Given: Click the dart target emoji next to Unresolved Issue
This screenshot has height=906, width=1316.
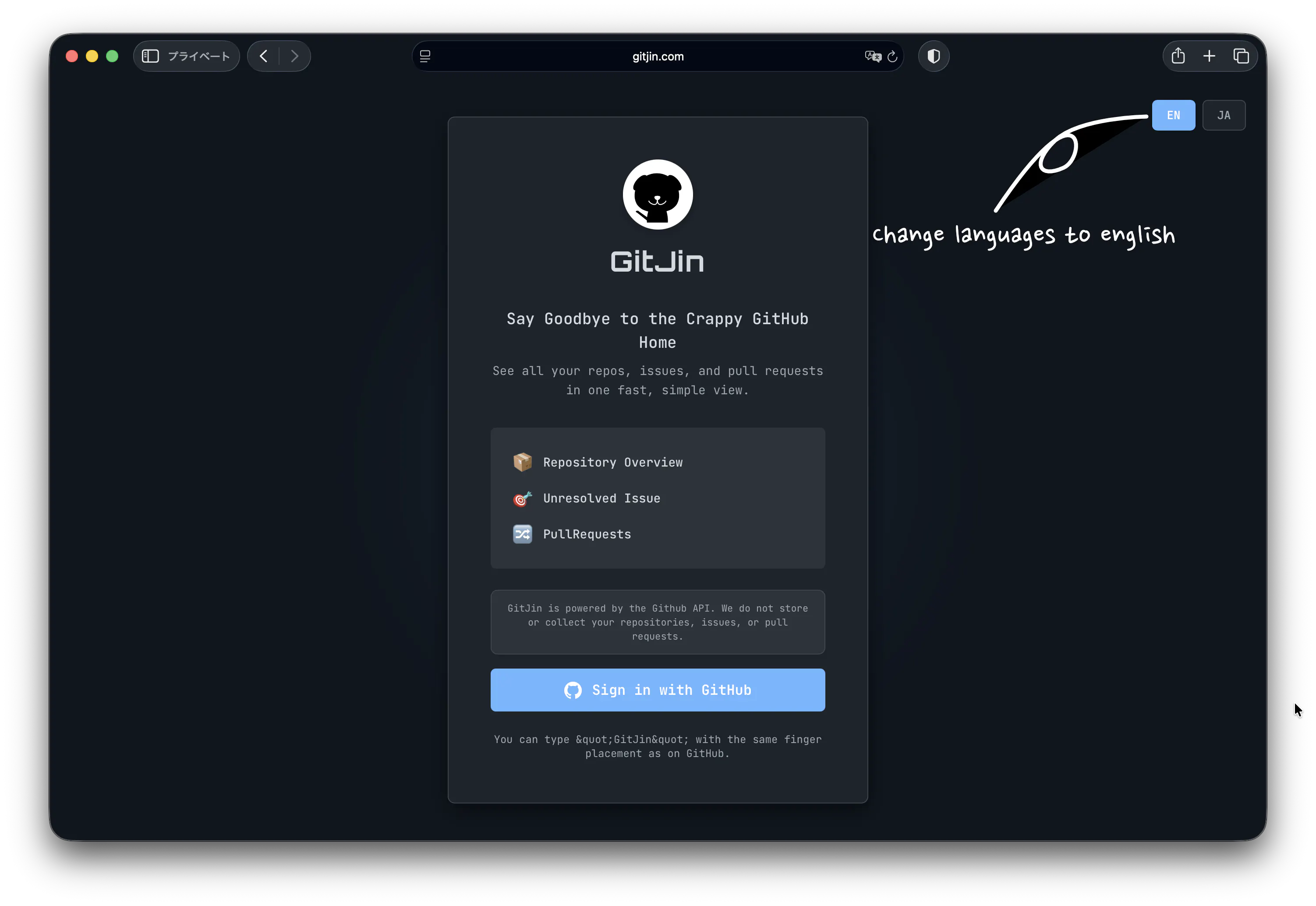Looking at the screenshot, I should [523, 499].
